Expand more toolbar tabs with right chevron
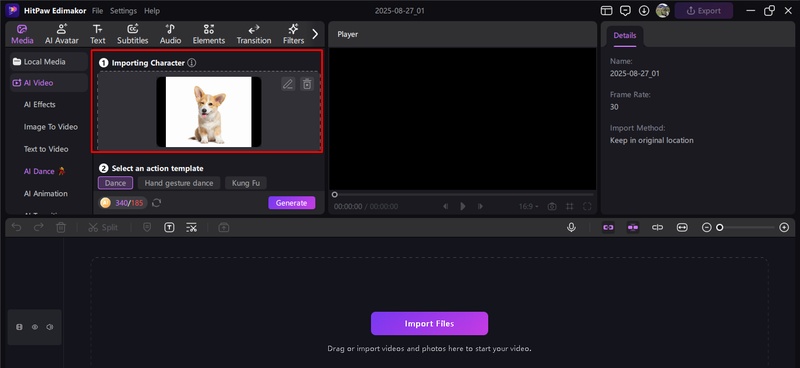The image size is (800, 368). [x=315, y=34]
